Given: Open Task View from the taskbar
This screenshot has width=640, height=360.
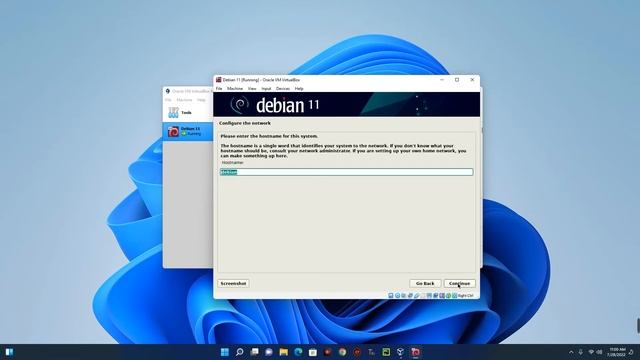Looking at the screenshot, I should coord(254,352).
